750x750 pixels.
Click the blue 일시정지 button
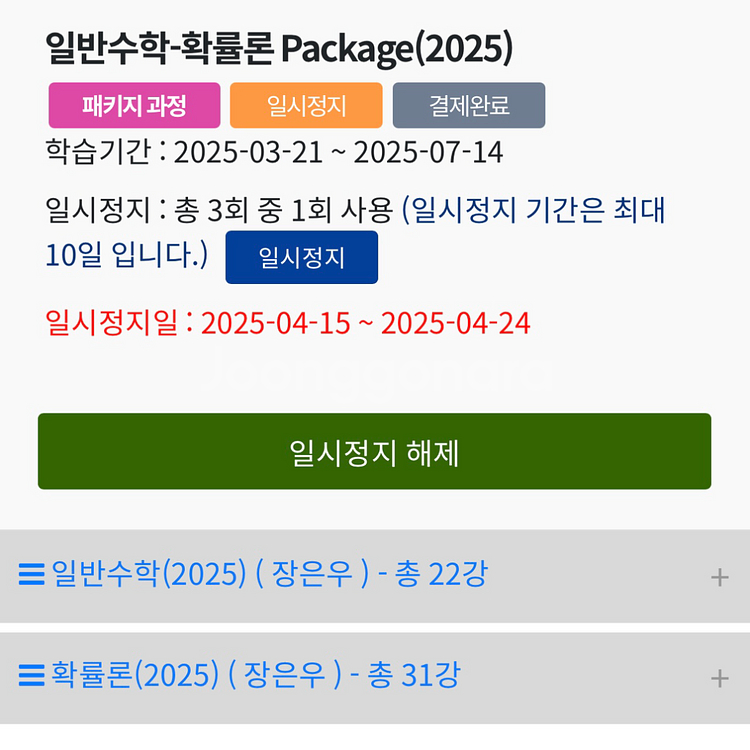tap(301, 257)
